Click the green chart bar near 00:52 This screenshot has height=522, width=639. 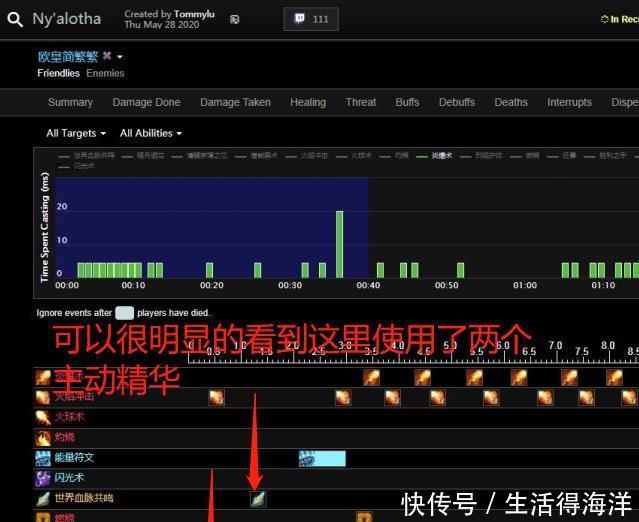[461, 271]
